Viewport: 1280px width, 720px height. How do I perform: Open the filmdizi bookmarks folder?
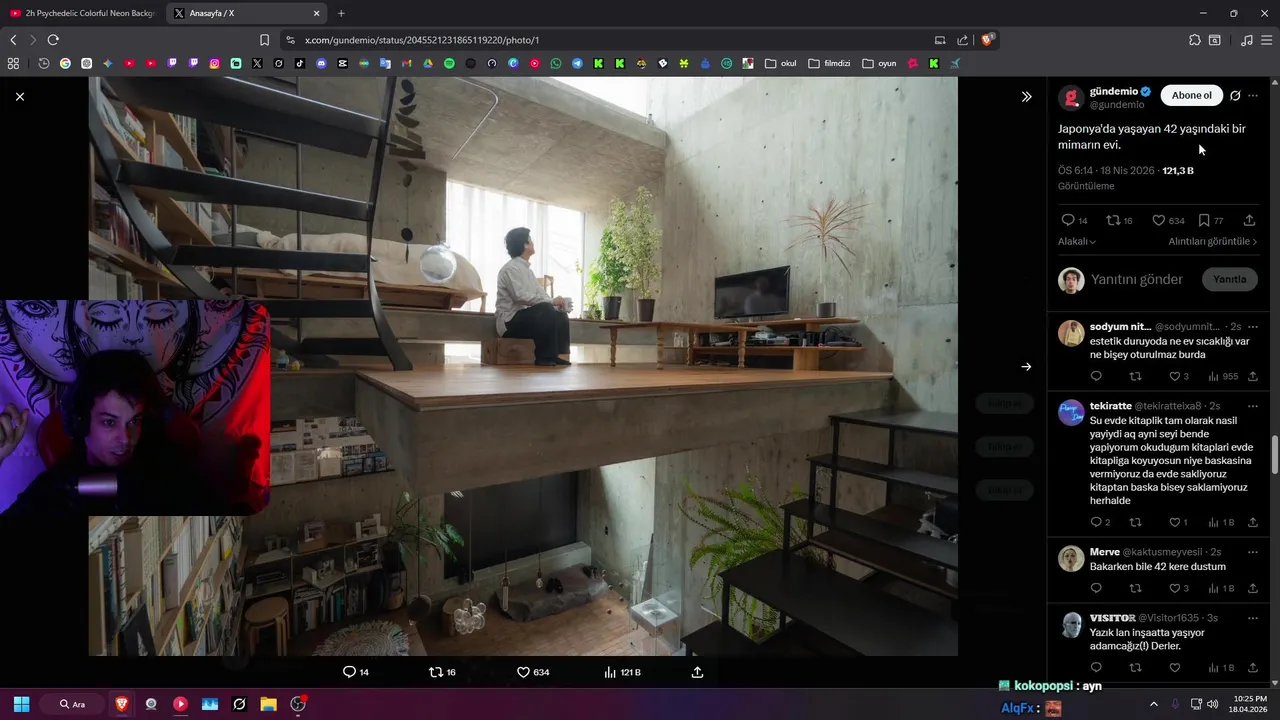pos(829,63)
